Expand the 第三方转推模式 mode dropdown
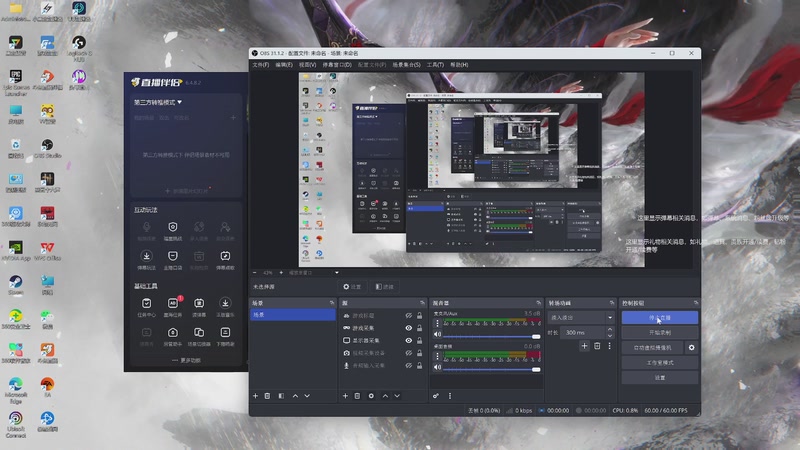Screen dimensions: 800x450 pyautogui.click(x=158, y=102)
